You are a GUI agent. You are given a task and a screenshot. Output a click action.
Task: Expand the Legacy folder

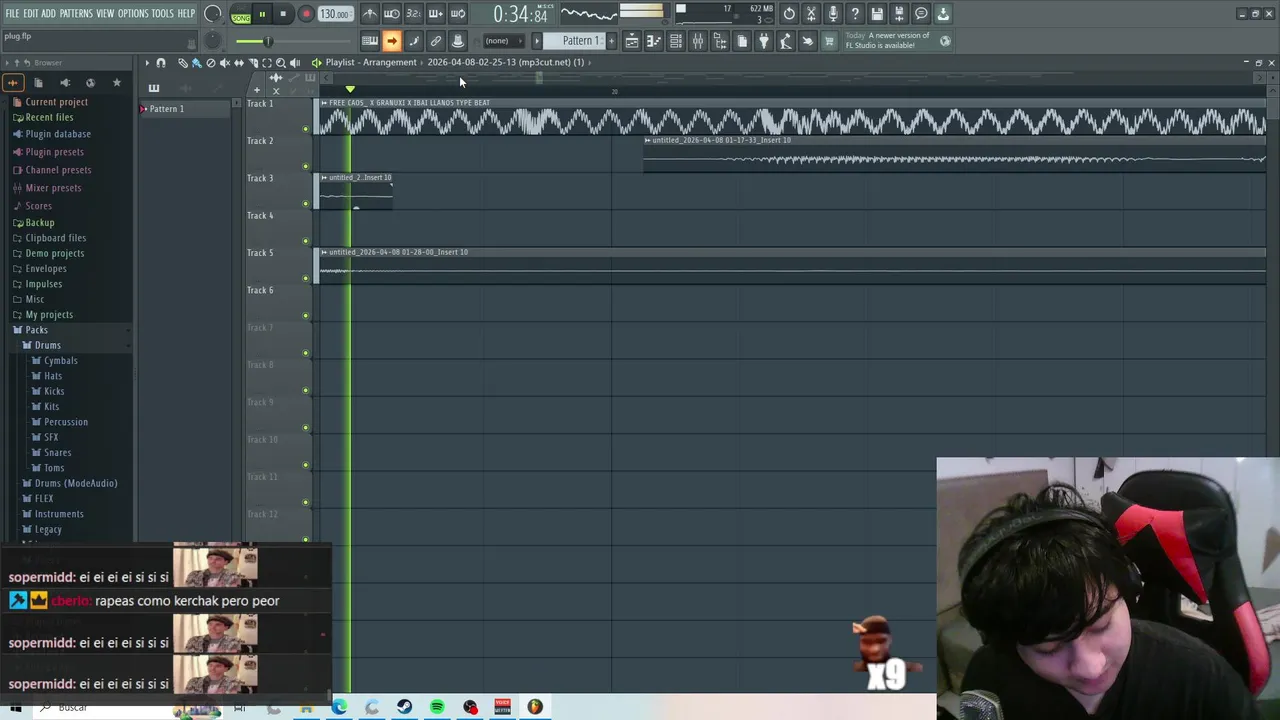(x=48, y=530)
